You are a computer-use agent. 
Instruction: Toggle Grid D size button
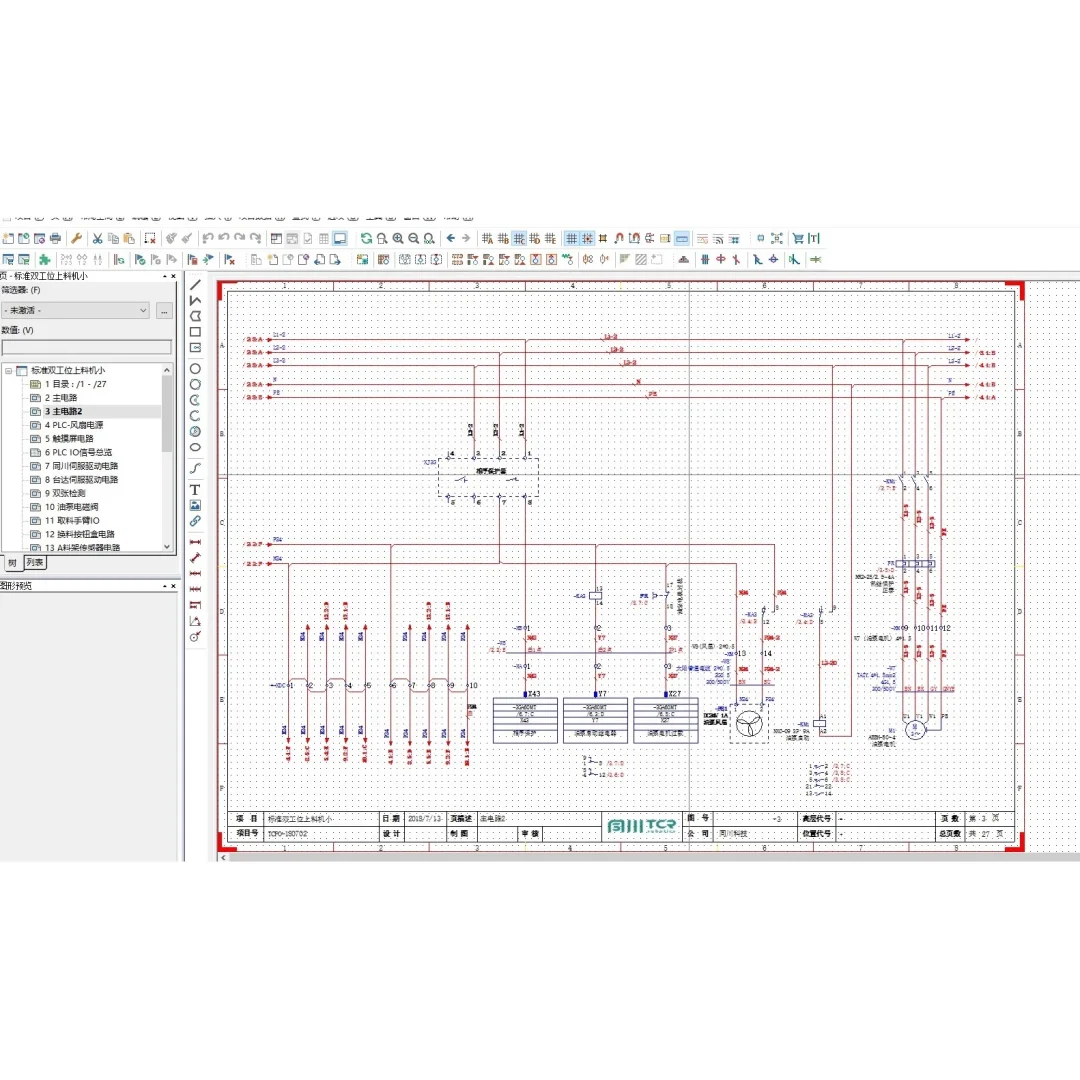point(534,238)
